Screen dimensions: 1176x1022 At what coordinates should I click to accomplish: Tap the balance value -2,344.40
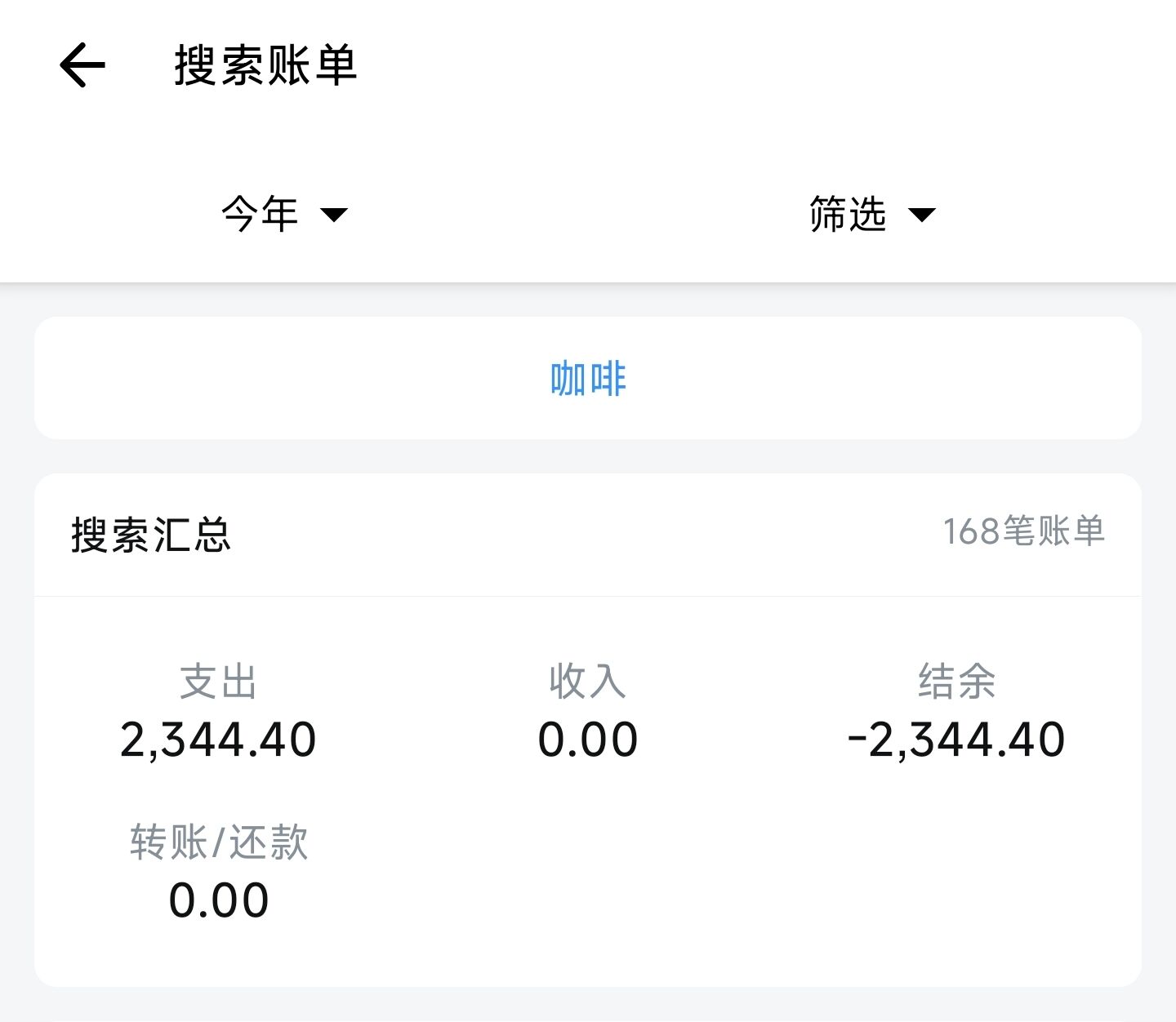coord(956,740)
